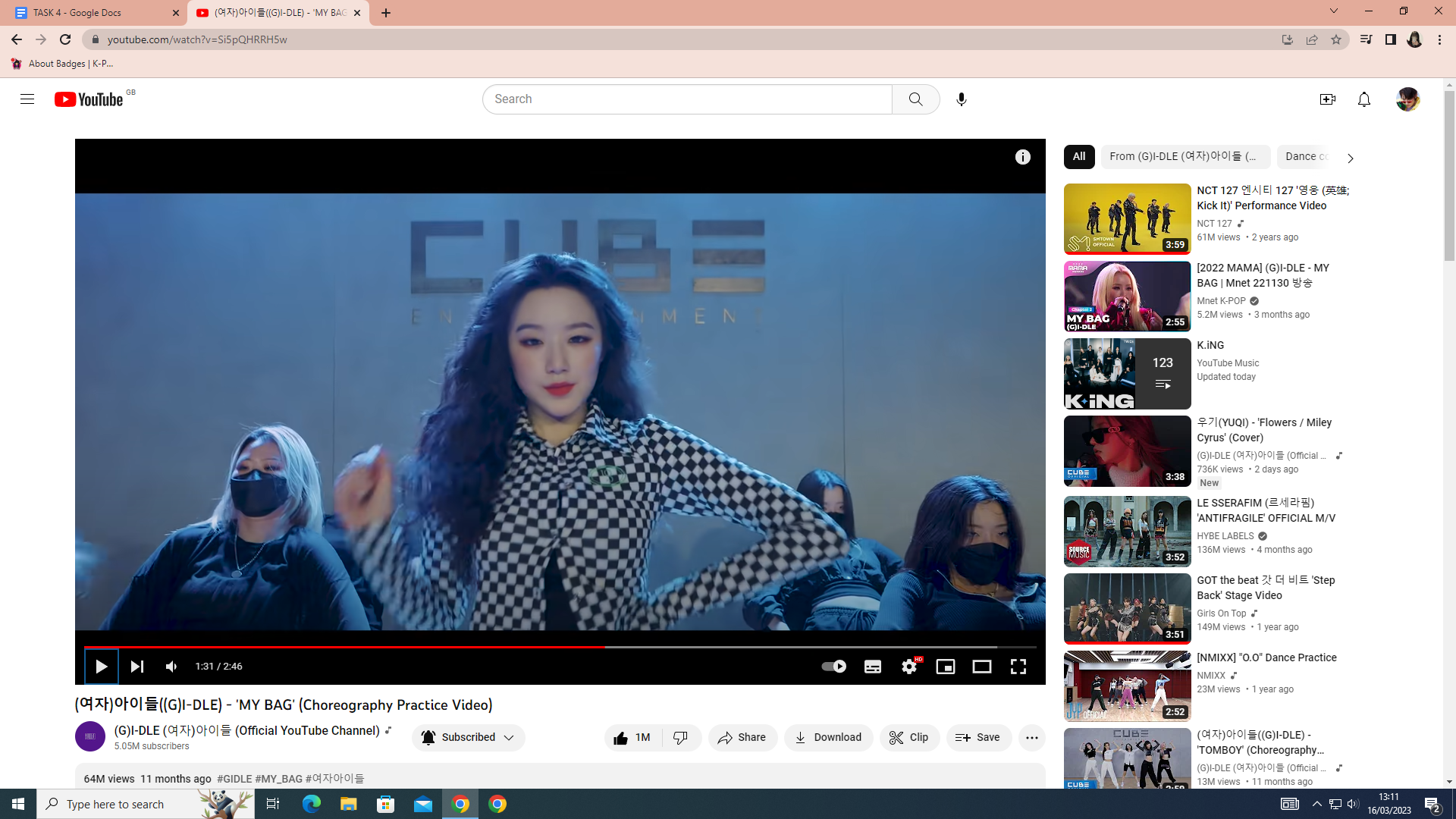Skip to the next video
The width and height of the screenshot is (1456, 819).
click(x=137, y=667)
